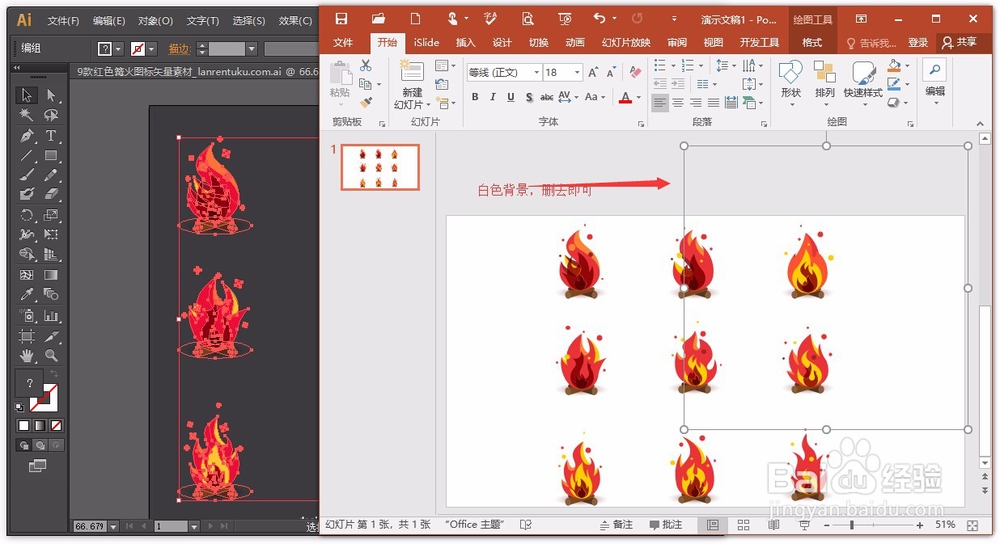This screenshot has height=544, width=1000.
Task: Open the font color dropdown arrow
Action: click(638, 98)
